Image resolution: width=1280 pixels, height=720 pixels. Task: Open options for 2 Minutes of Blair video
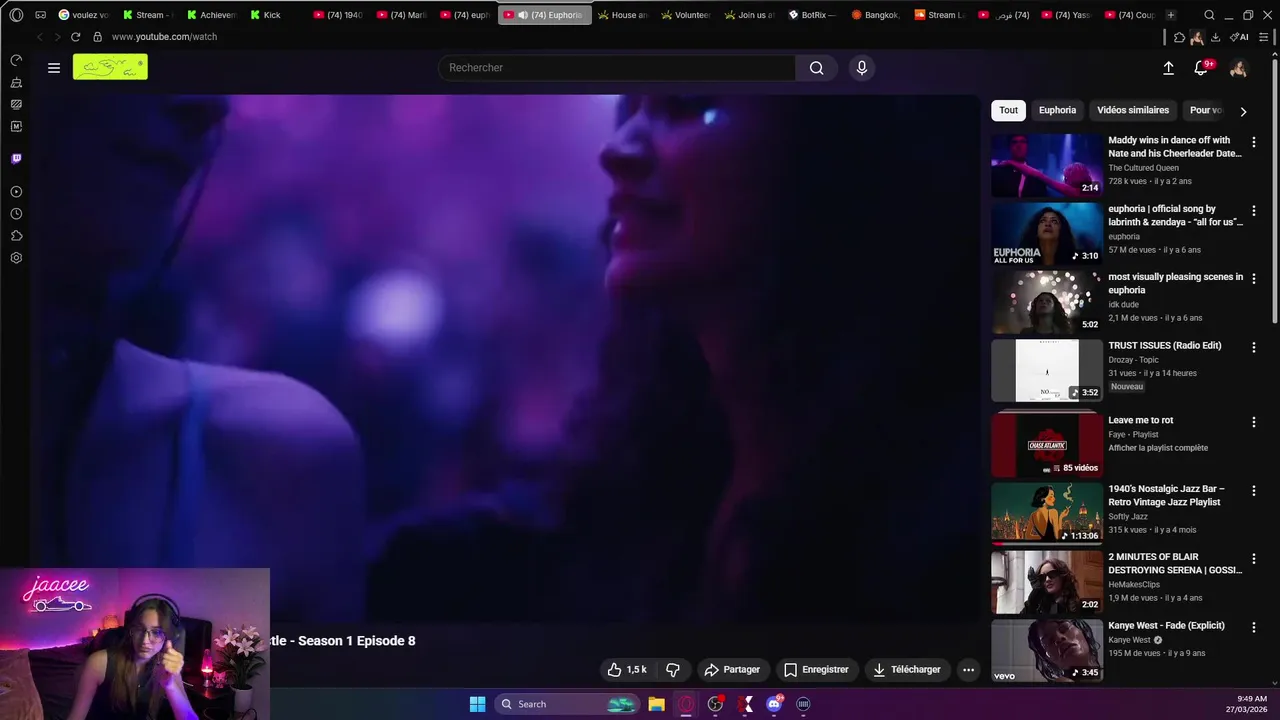(1253, 559)
